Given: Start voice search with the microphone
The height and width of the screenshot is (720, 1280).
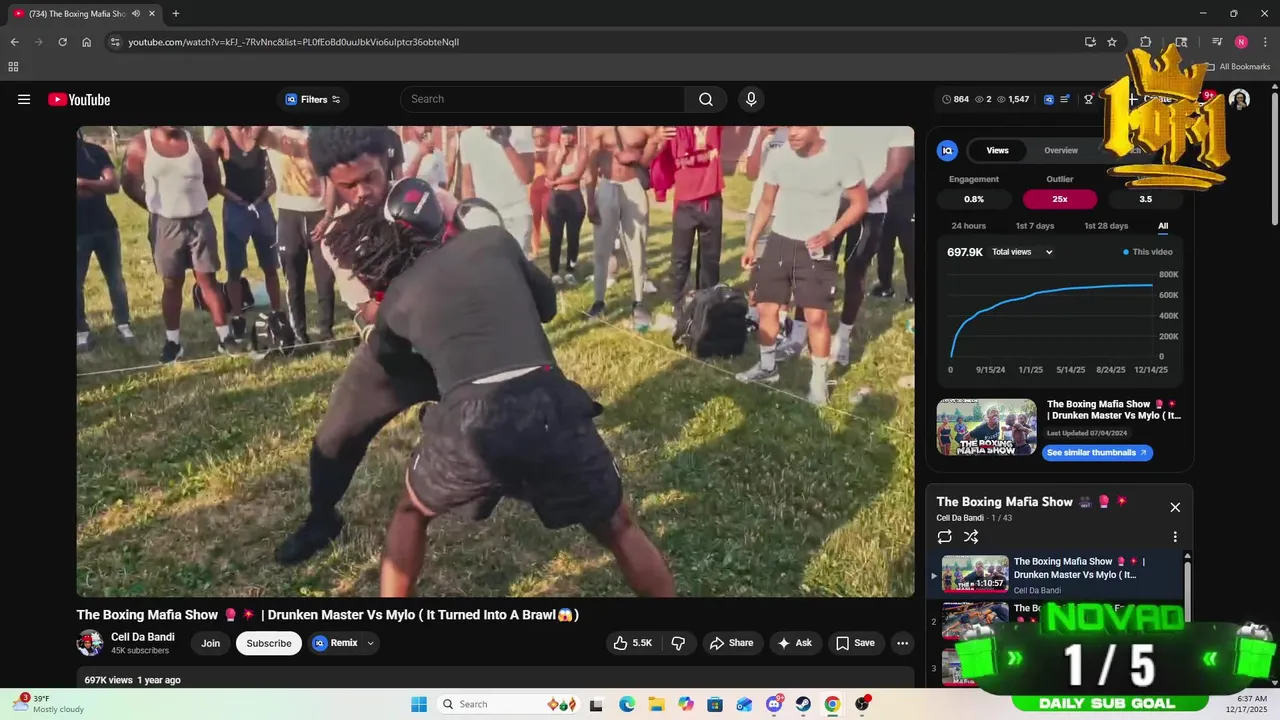Looking at the screenshot, I should (751, 99).
